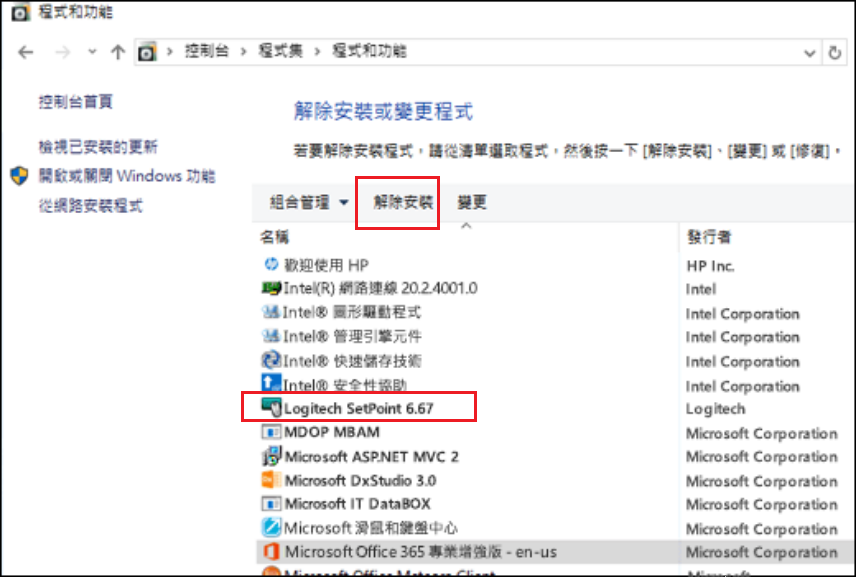Image resolution: width=856 pixels, height=577 pixels.
Task: Open 檢視已安裝的更新 link
Action: pos(98,147)
